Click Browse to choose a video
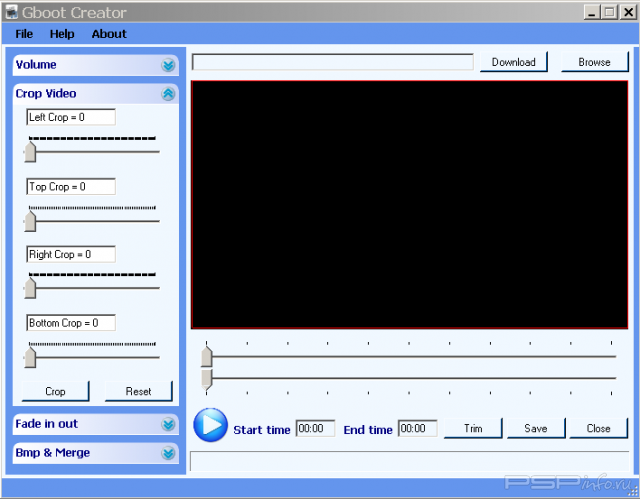 [x=594, y=62]
